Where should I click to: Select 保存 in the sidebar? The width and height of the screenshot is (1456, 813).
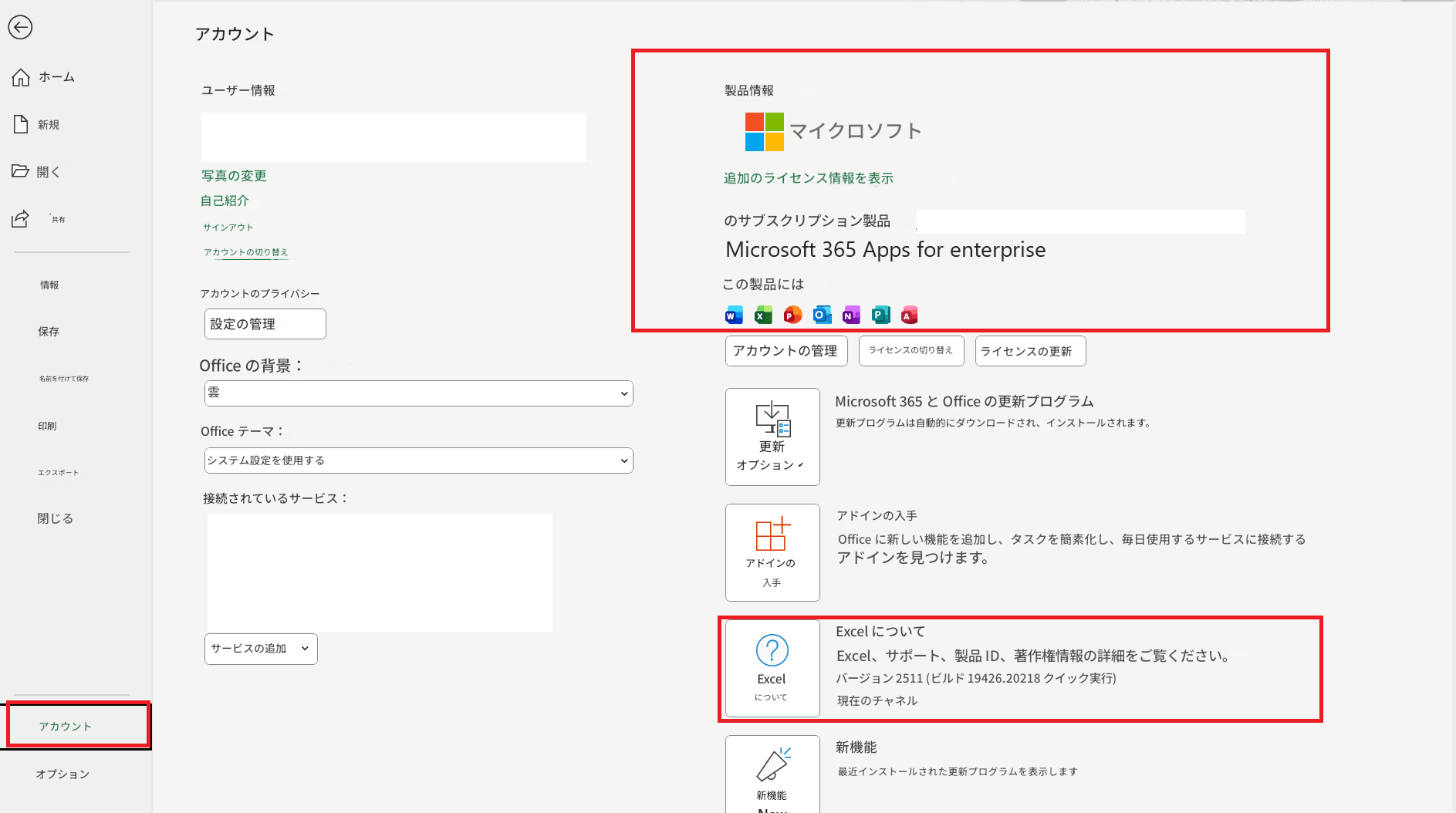[49, 332]
